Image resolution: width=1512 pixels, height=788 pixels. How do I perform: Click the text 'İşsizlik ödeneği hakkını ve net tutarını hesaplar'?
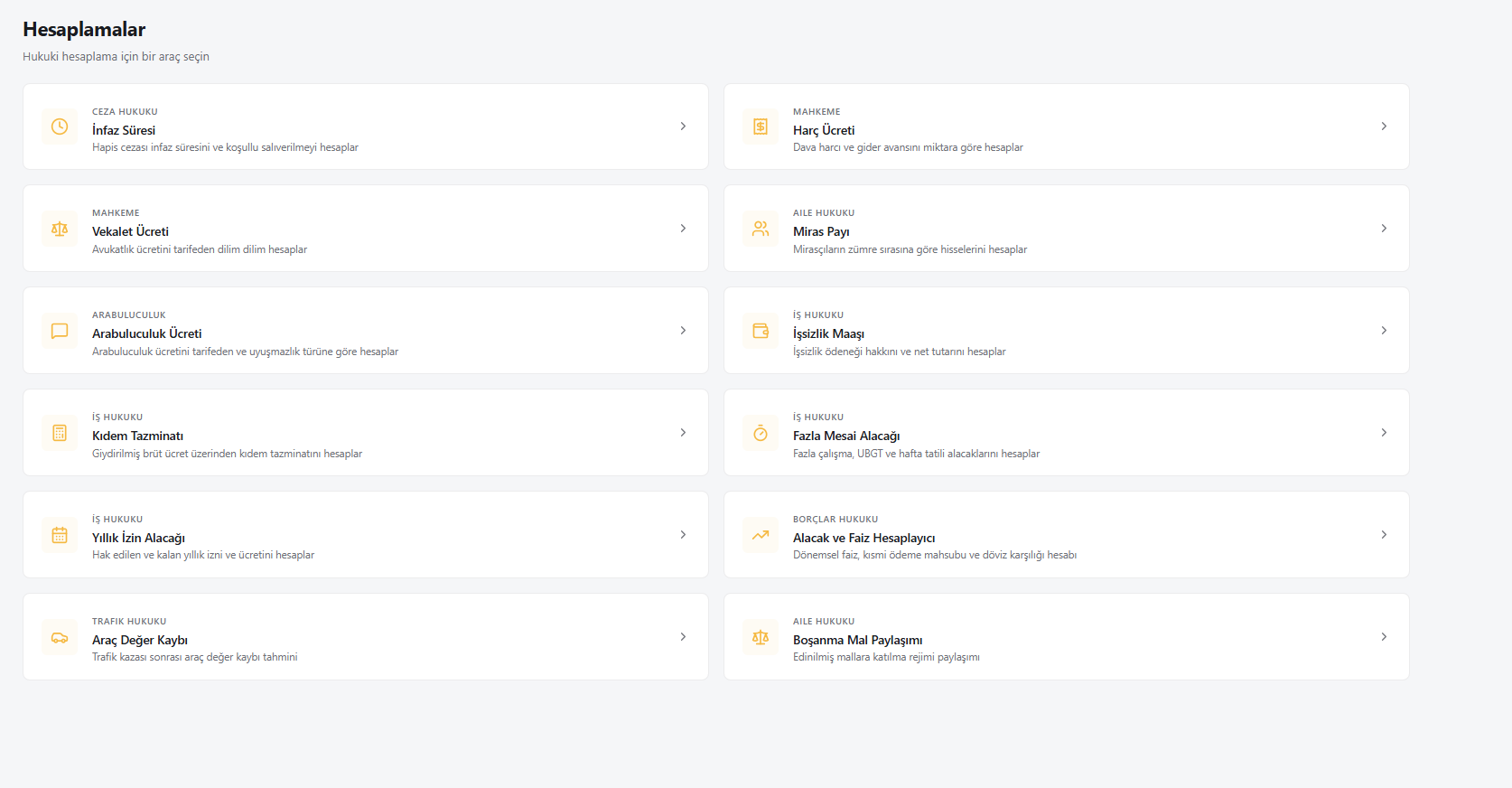pos(900,352)
